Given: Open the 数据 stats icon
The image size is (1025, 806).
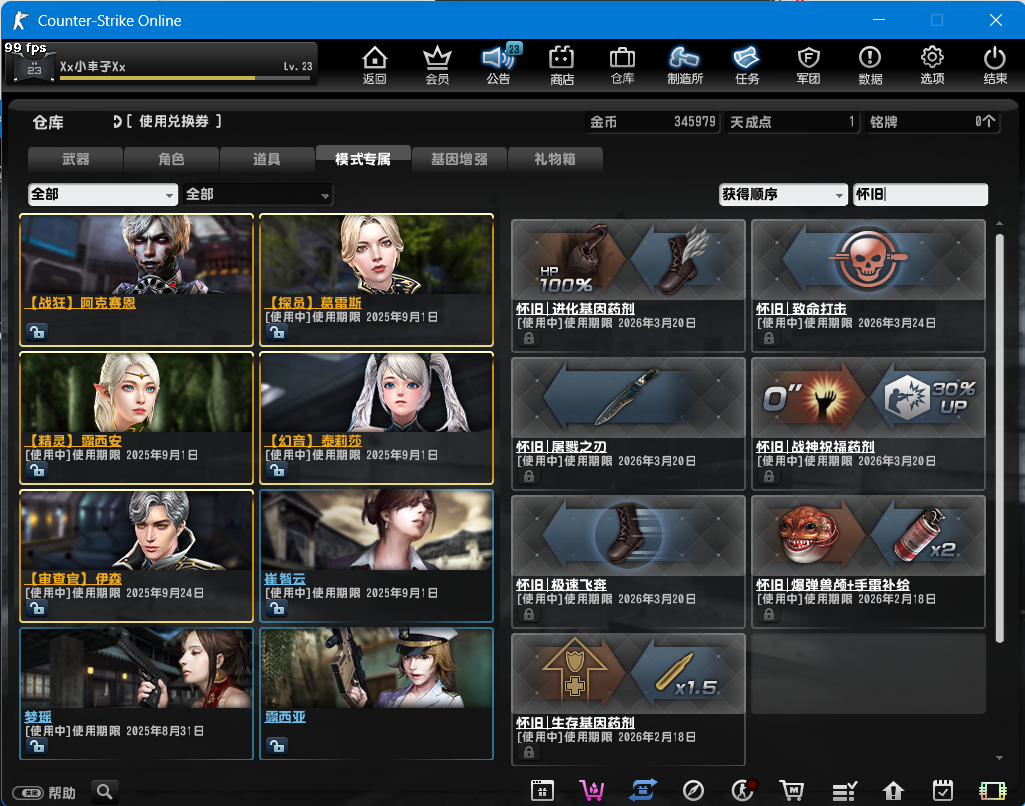Looking at the screenshot, I should coord(870,65).
